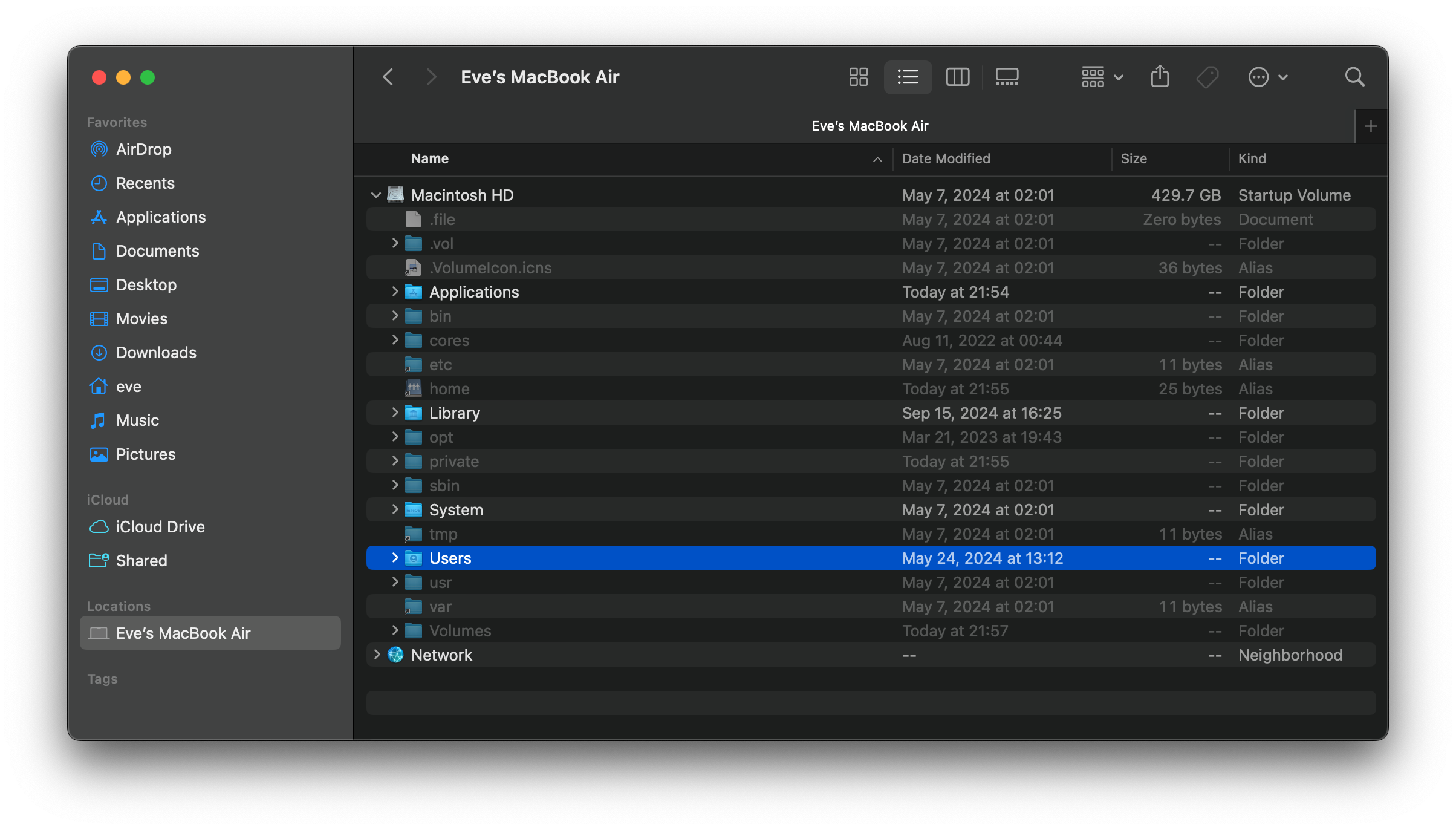Open the More Actions ellipsis menu
The width and height of the screenshot is (1456, 830).
coord(1268,77)
